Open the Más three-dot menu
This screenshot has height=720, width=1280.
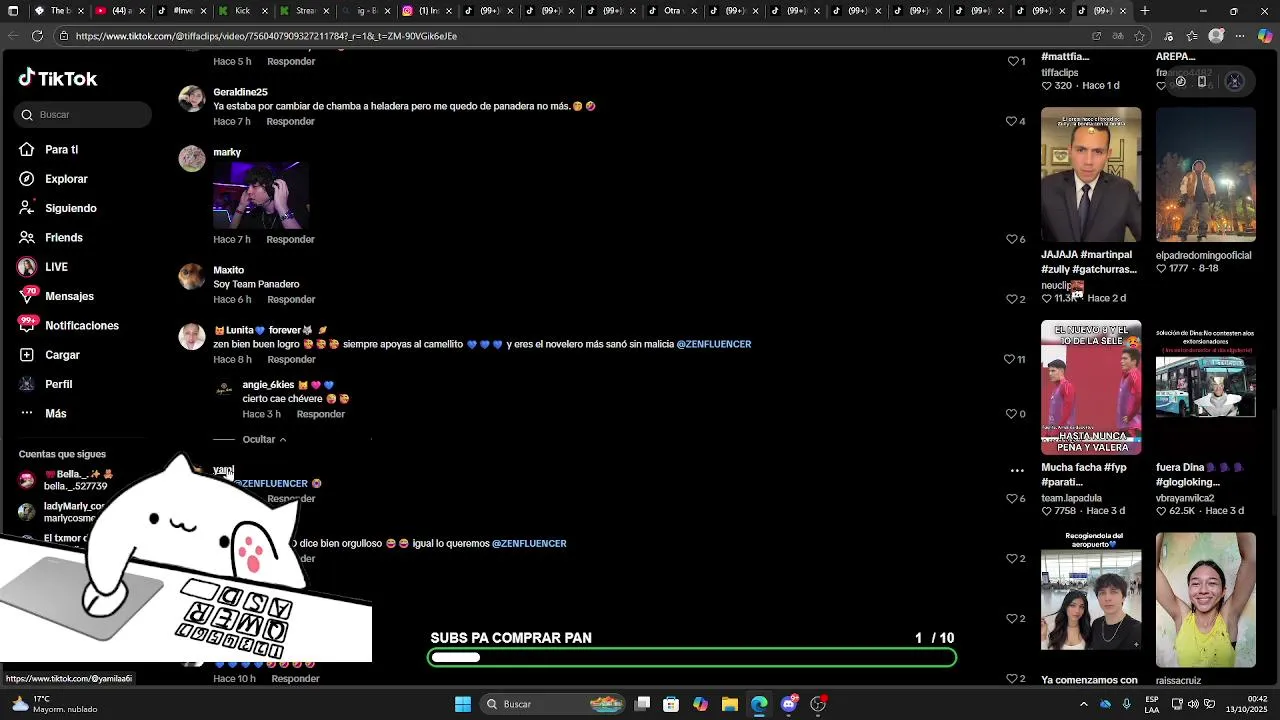27,413
